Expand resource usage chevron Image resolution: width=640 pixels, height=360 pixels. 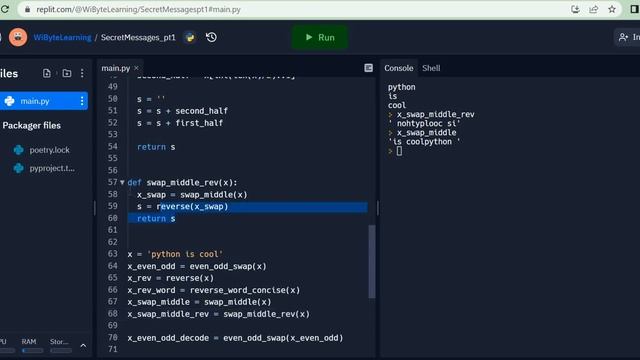tap(83, 346)
